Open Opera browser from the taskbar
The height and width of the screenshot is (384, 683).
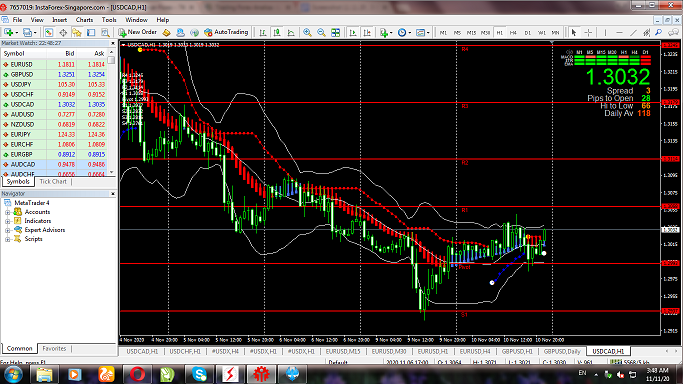tap(137, 374)
